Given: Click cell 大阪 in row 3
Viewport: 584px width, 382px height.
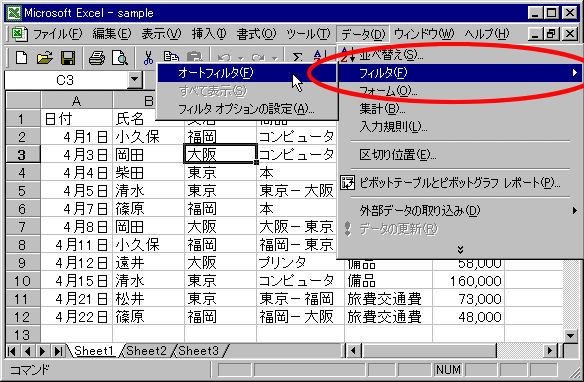Looking at the screenshot, I should (220, 155).
